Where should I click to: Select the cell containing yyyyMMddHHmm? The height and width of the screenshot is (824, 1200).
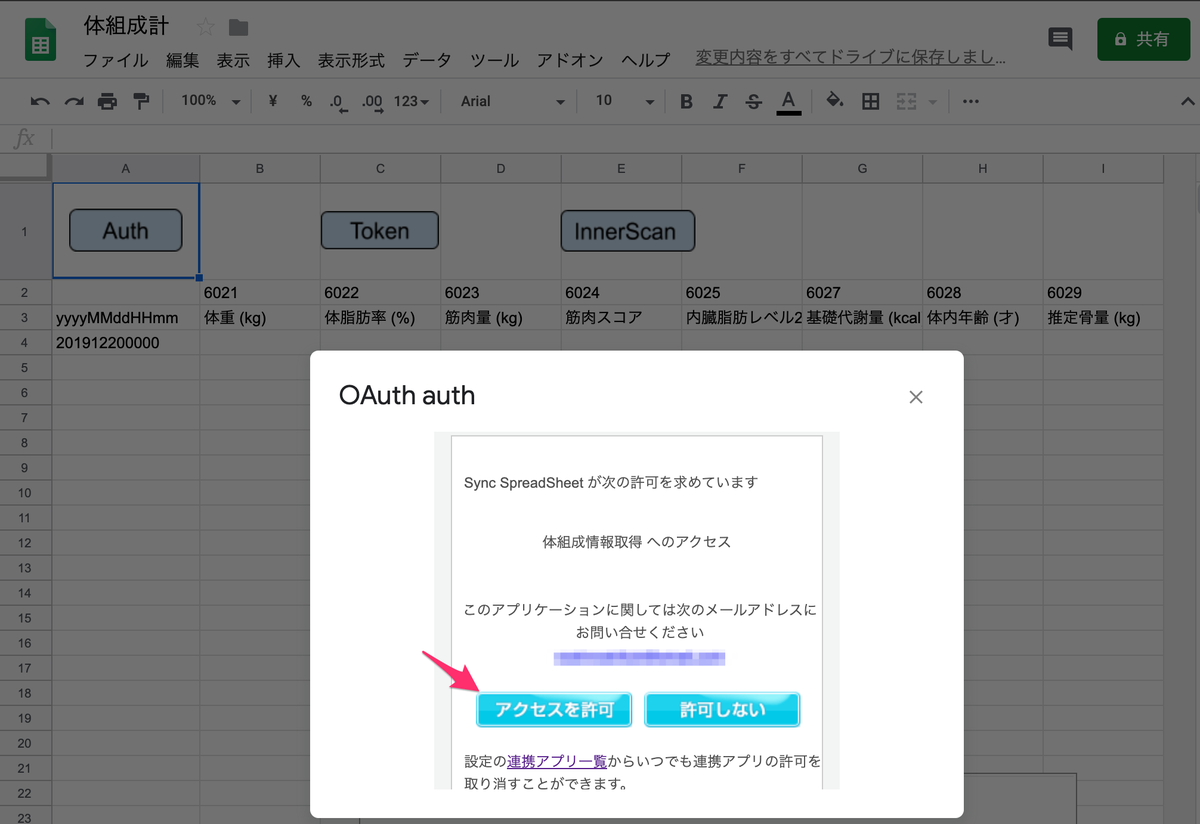tap(126, 318)
